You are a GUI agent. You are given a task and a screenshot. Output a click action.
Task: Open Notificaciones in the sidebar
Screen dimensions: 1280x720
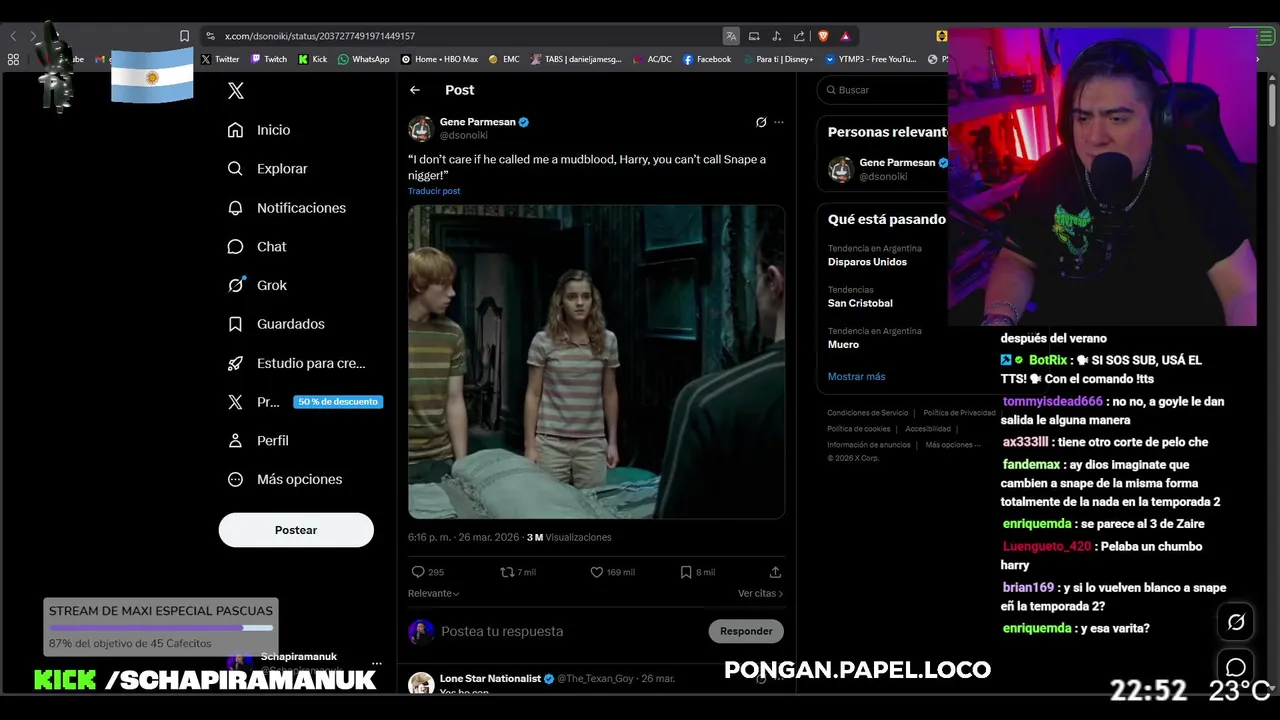point(286,208)
